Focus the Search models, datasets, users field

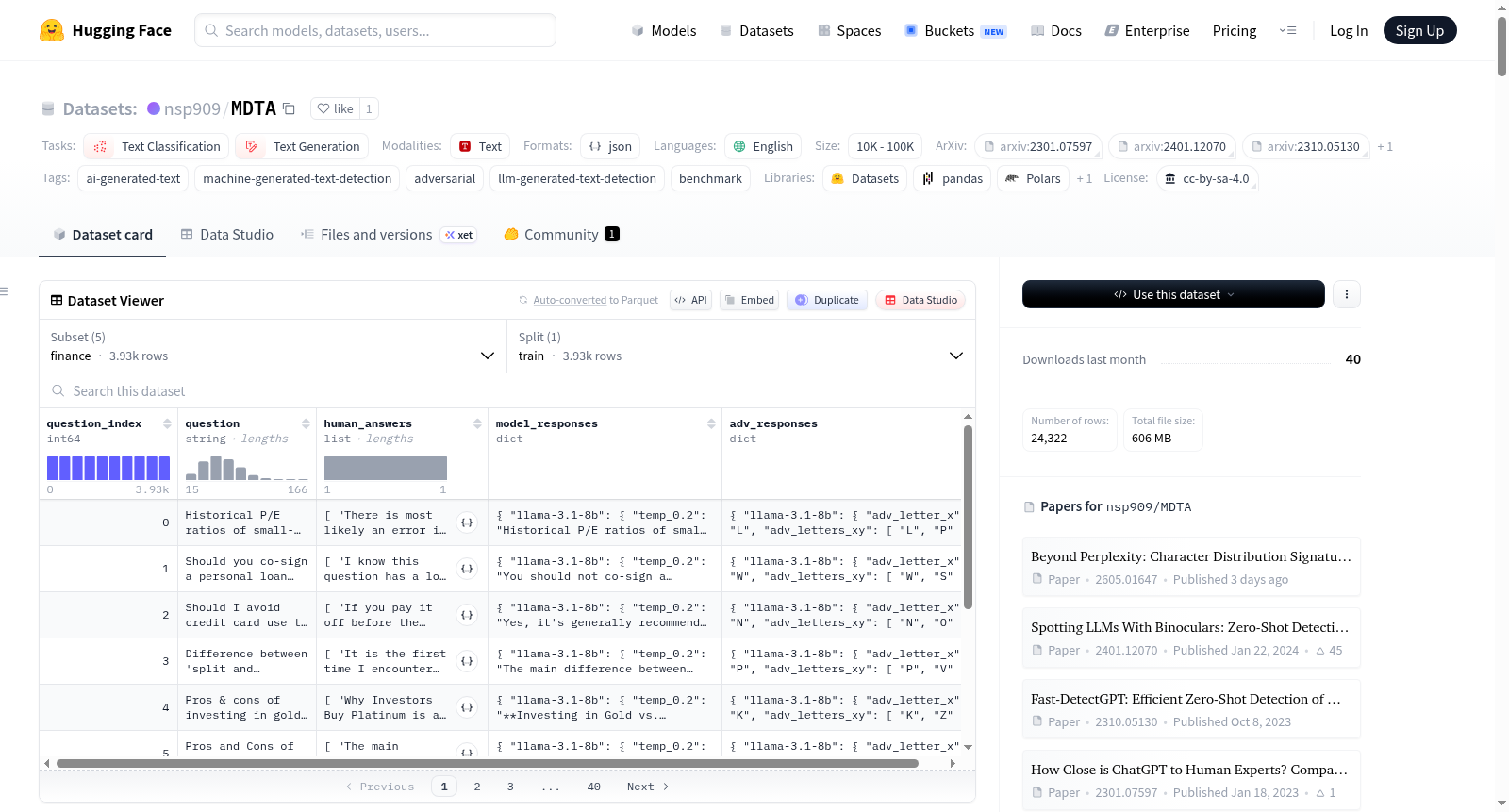point(375,30)
